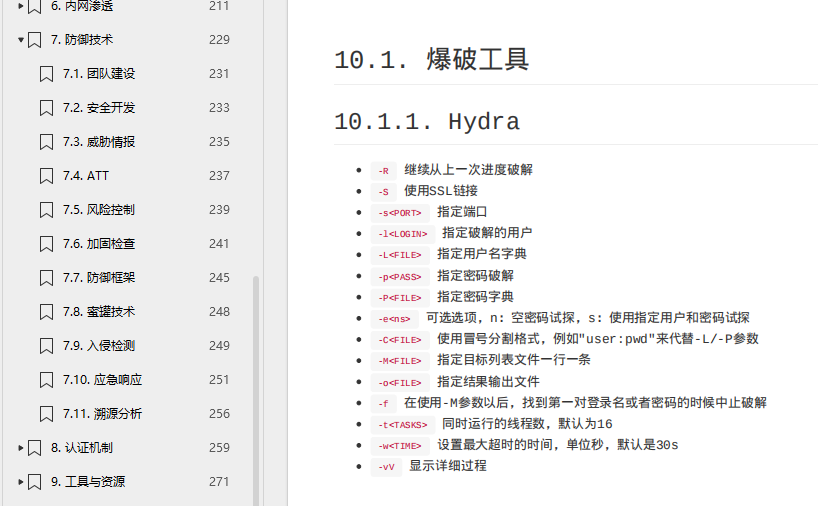This screenshot has width=818, height=506.
Task: Click the -e<ns> code tag
Action: pos(394,319)
